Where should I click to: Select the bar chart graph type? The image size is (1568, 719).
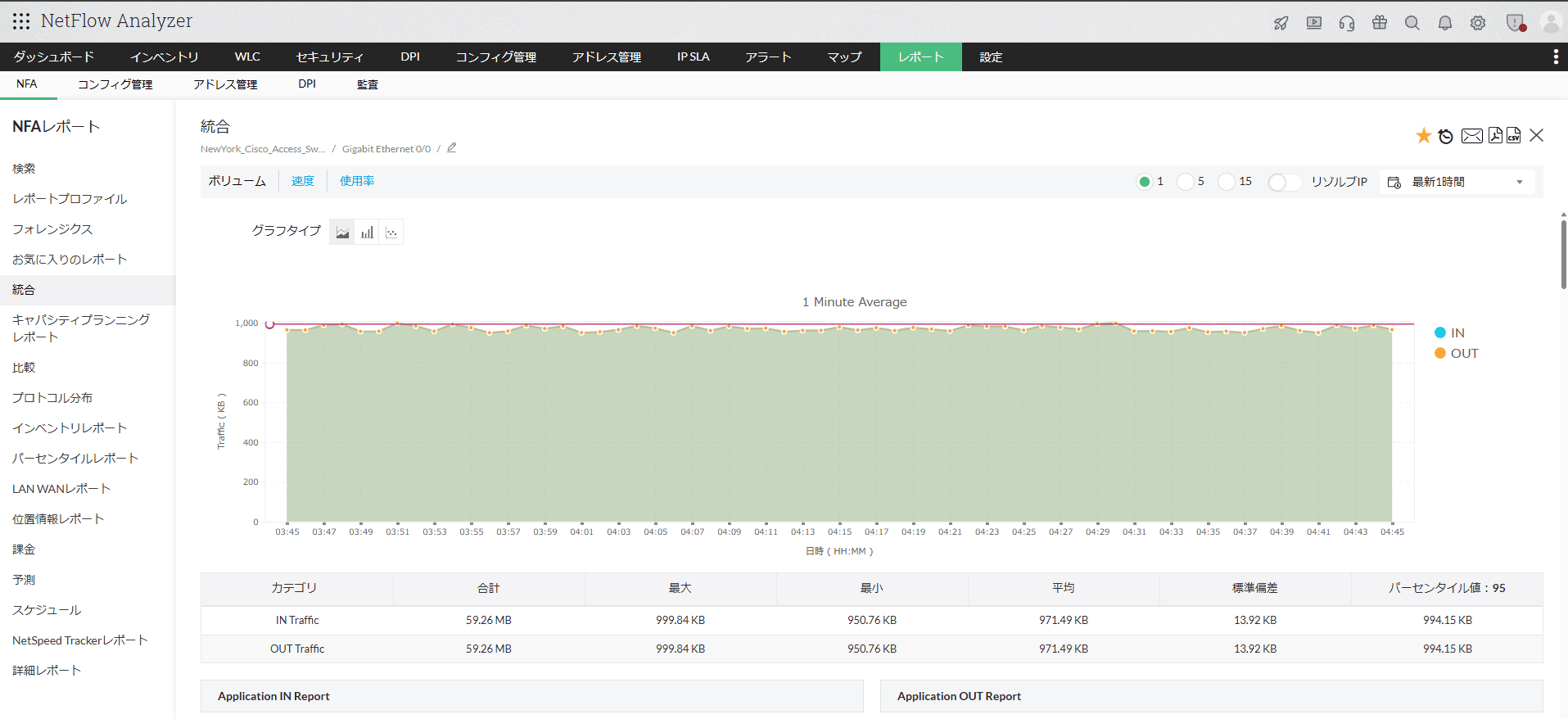[x=367, y=233]
